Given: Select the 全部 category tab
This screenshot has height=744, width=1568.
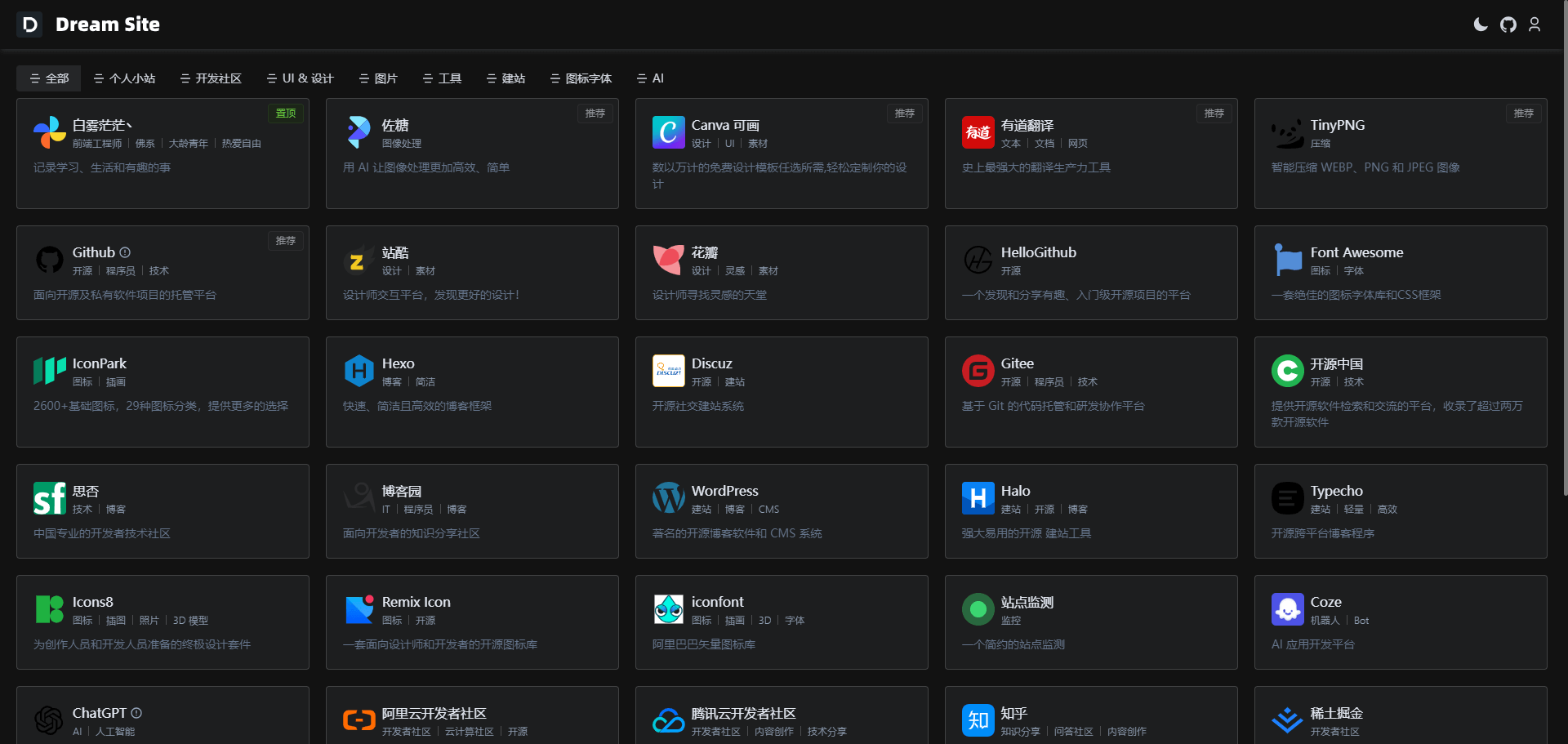Looking at the screenshot, I should click(x=49, y=78).
